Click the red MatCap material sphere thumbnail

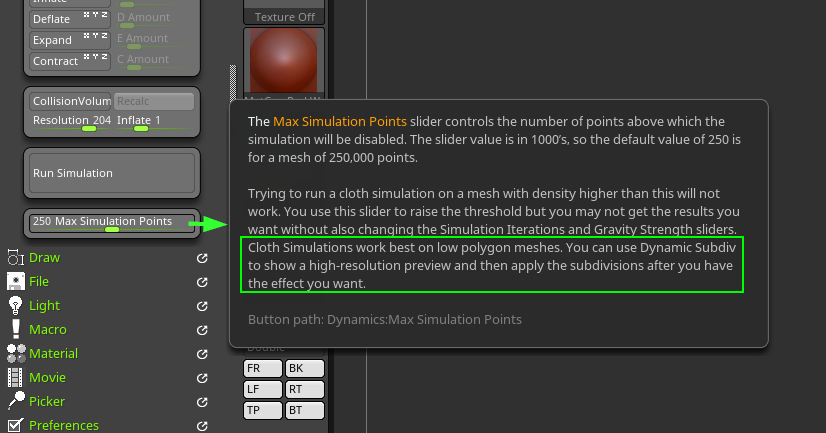click(x=284, y=62)
